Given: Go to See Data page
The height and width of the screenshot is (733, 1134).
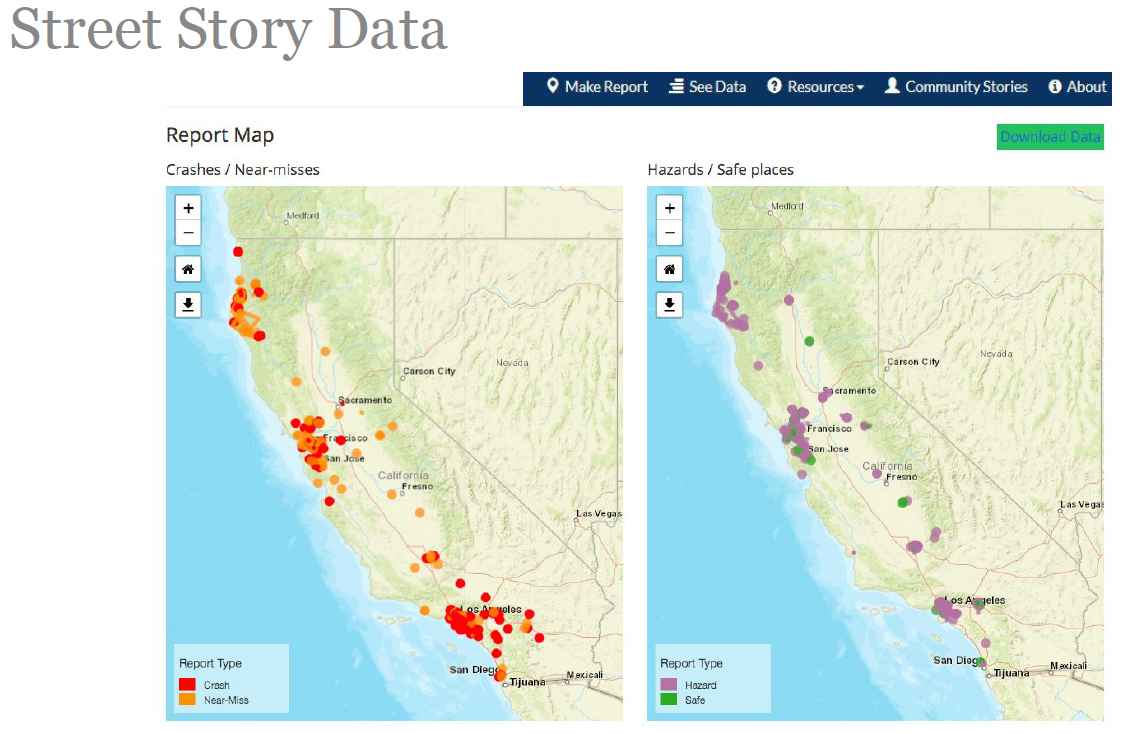Looking at the screenshot, I should click(708, 87).
